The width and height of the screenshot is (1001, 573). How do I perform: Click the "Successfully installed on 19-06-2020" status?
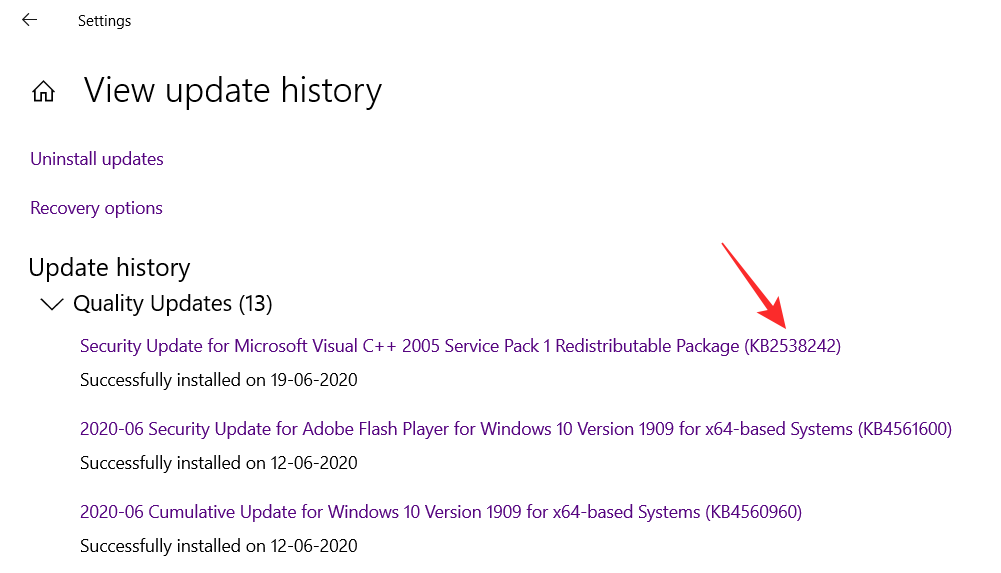click(218, 380)
